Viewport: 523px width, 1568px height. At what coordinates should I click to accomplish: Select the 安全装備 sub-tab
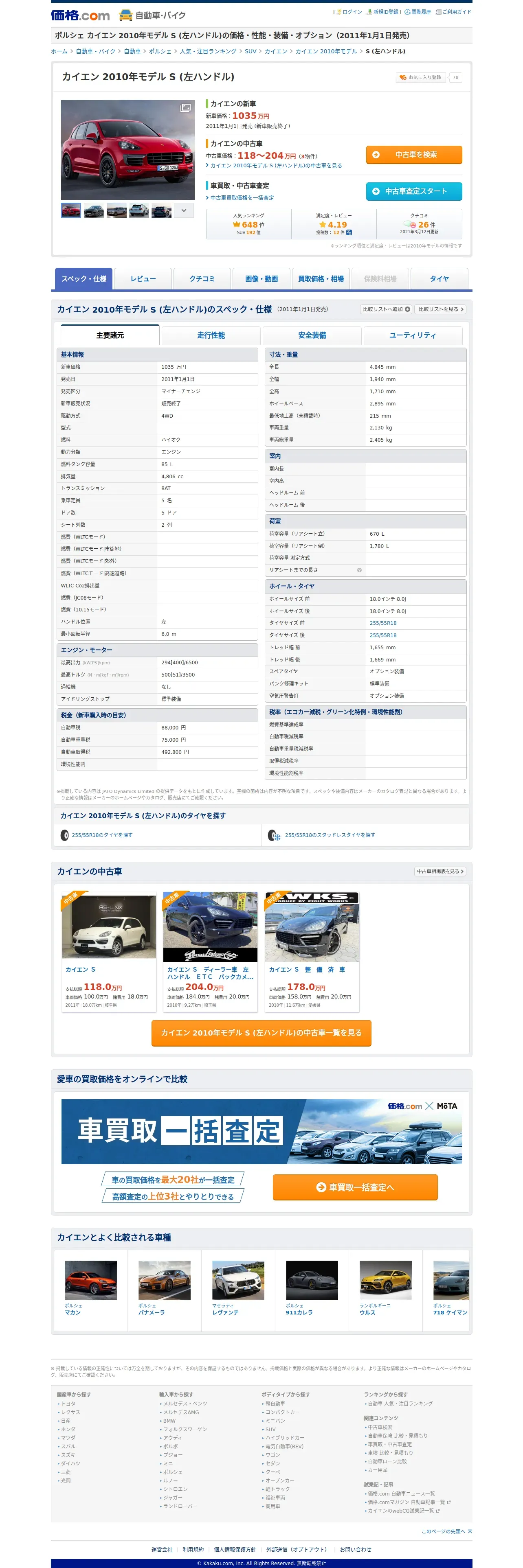[312, 335]
